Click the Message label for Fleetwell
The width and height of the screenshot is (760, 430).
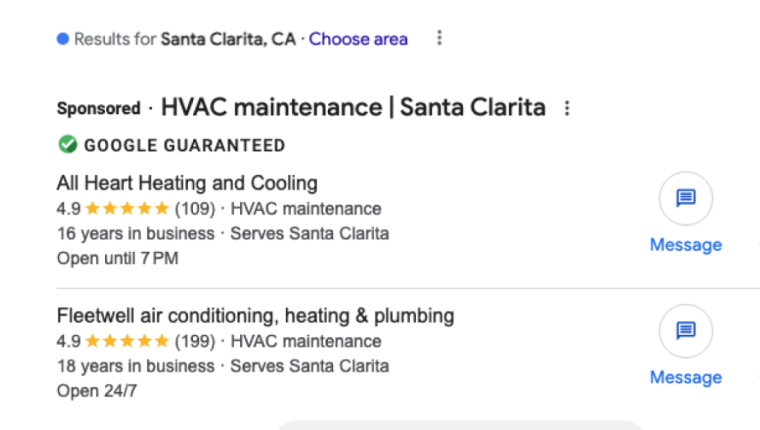[x=685, y=377]
